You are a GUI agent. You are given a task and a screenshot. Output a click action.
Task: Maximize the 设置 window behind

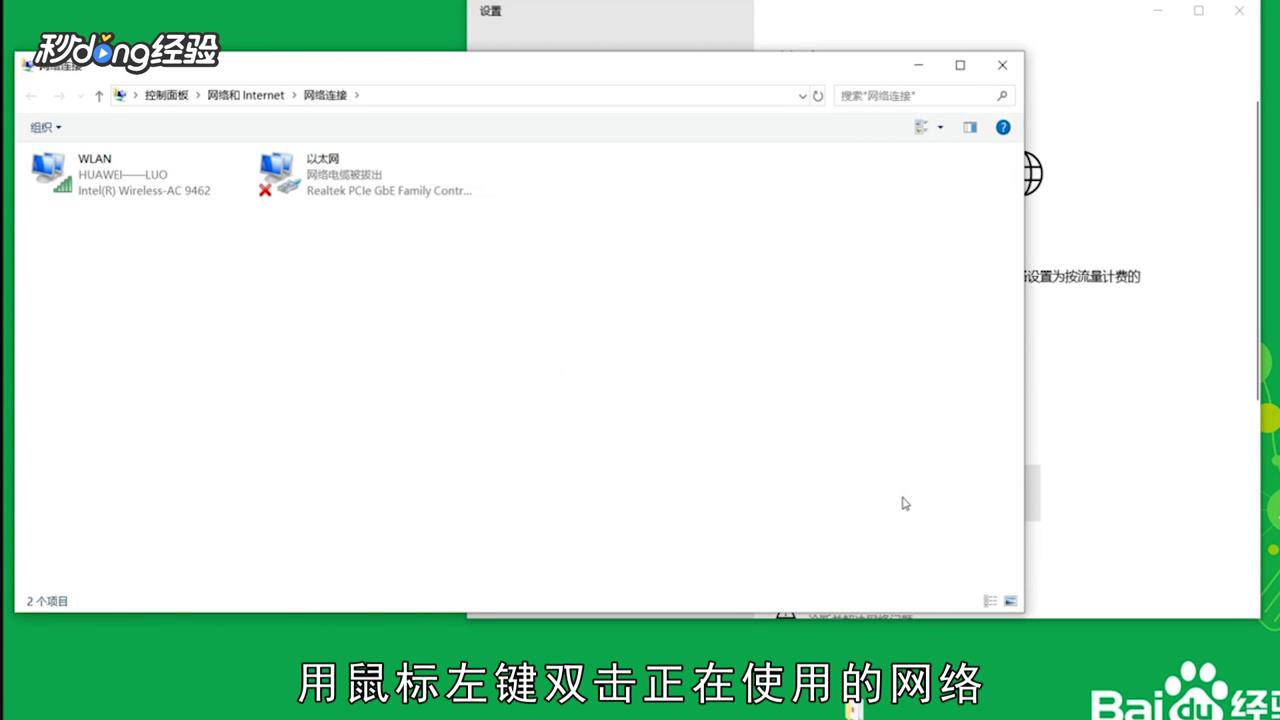[1198, 11]
